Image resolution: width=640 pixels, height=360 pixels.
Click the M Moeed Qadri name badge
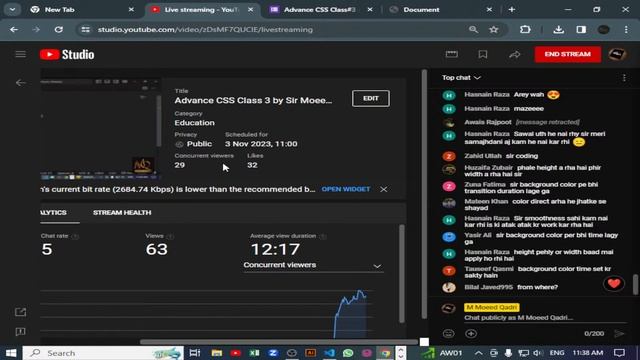click(491, 307)
